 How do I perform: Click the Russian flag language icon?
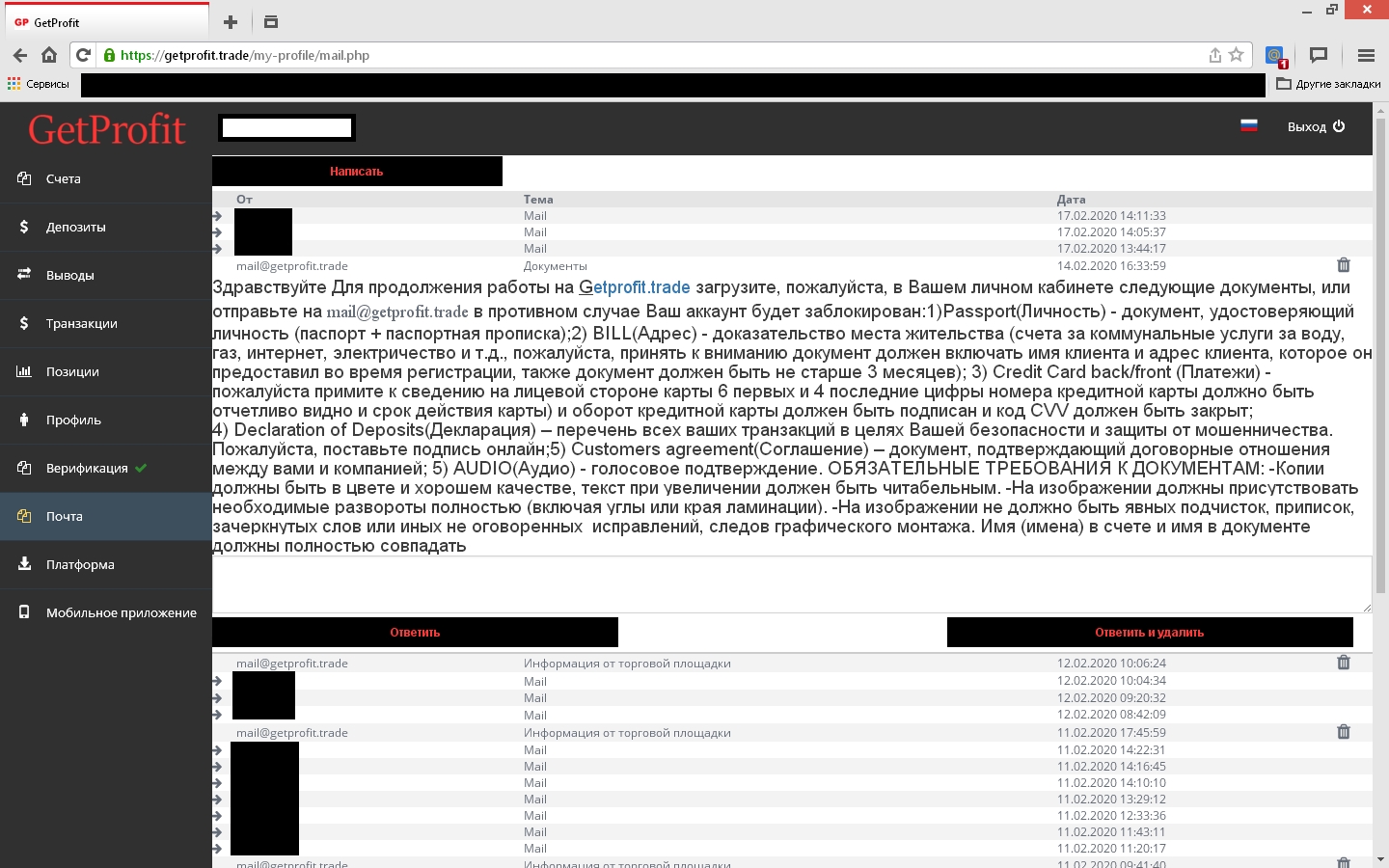[x=1249, y=125]
